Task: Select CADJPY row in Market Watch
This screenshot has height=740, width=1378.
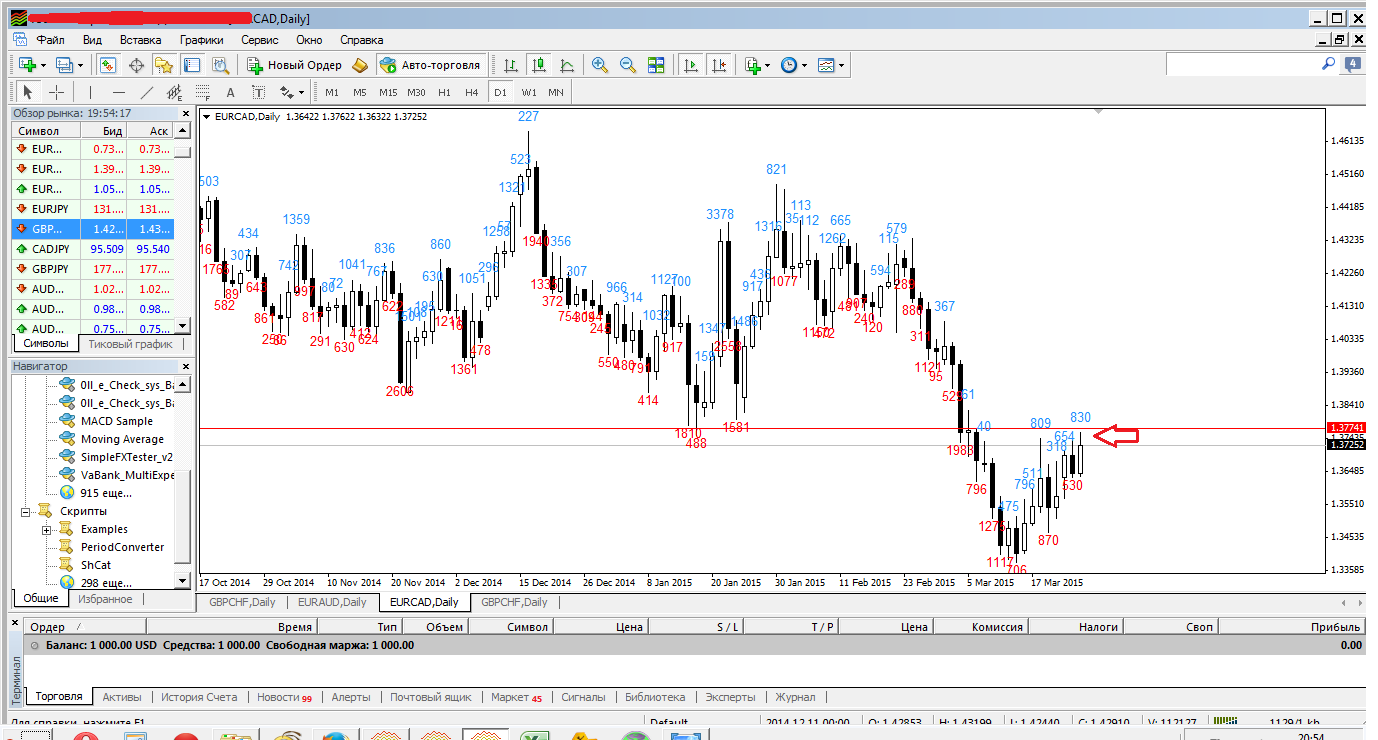Action: (x=92, y=249)
